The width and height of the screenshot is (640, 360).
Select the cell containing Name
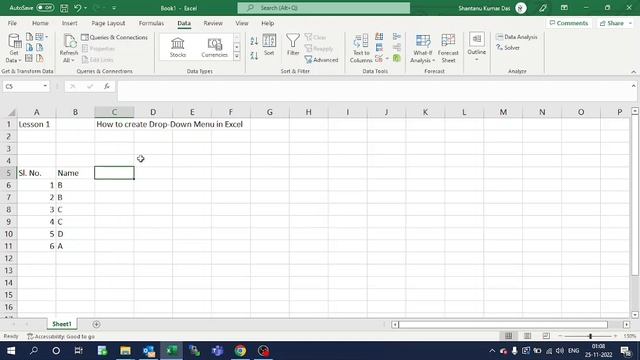tap(75, 173)
